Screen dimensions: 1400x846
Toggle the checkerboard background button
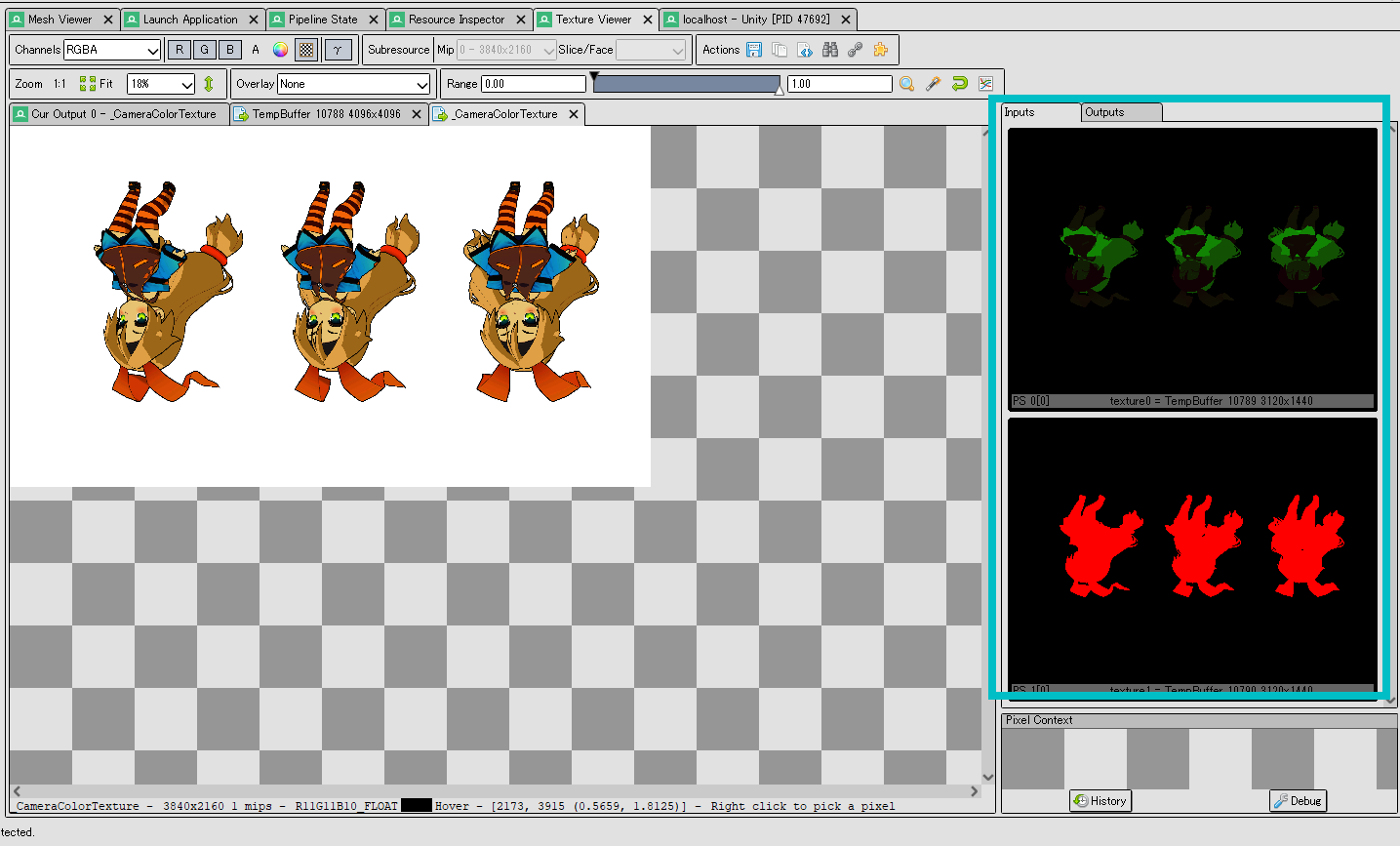pos(306,50)
